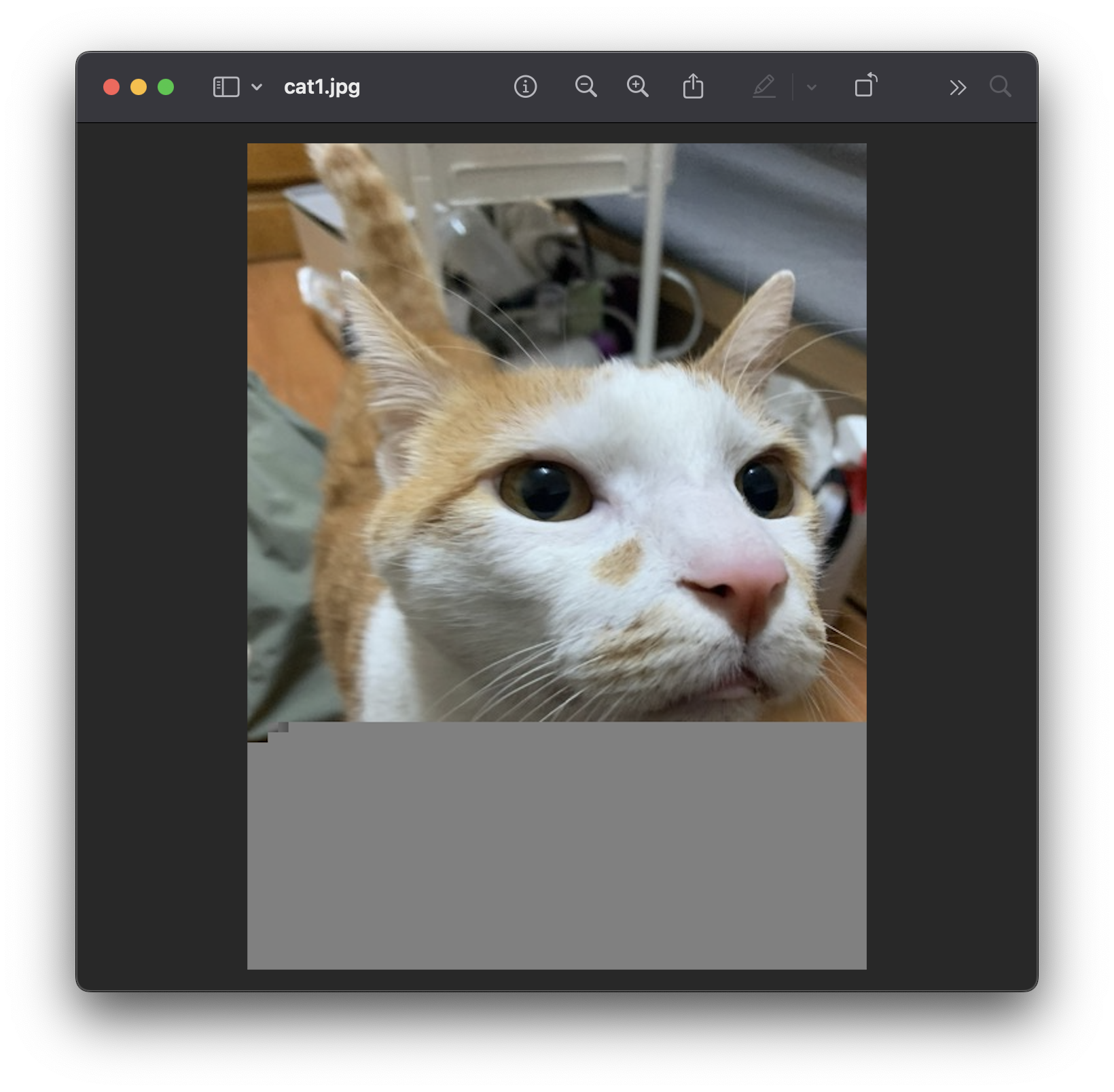This screenshot has width=1114, height=1092.
Task: Open the Inspector info panel
Action: point(525,87)
